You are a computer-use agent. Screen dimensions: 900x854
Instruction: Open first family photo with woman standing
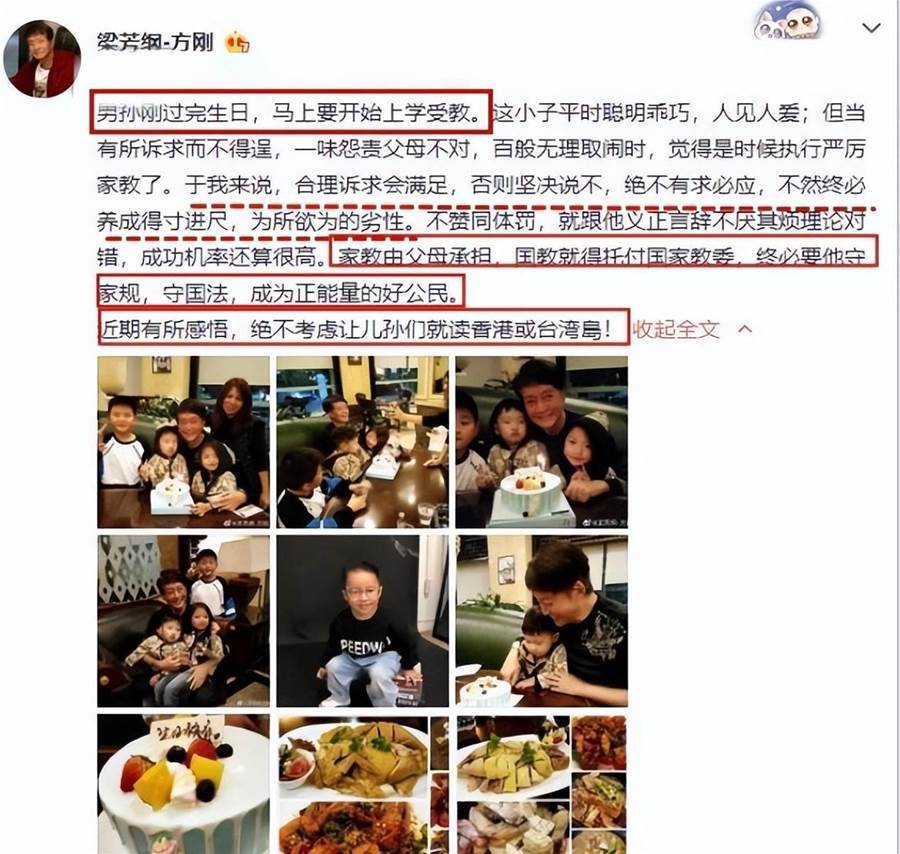183,442
